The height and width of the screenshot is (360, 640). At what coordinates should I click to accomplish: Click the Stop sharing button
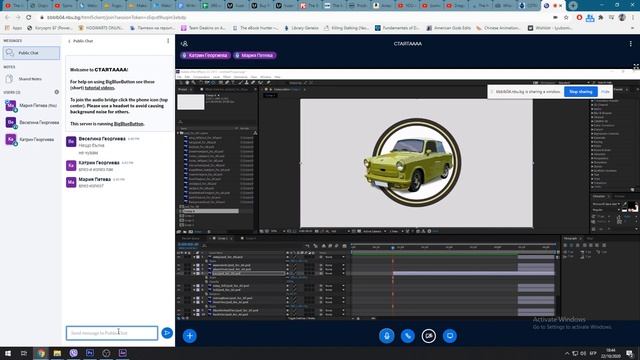(580, 91)
